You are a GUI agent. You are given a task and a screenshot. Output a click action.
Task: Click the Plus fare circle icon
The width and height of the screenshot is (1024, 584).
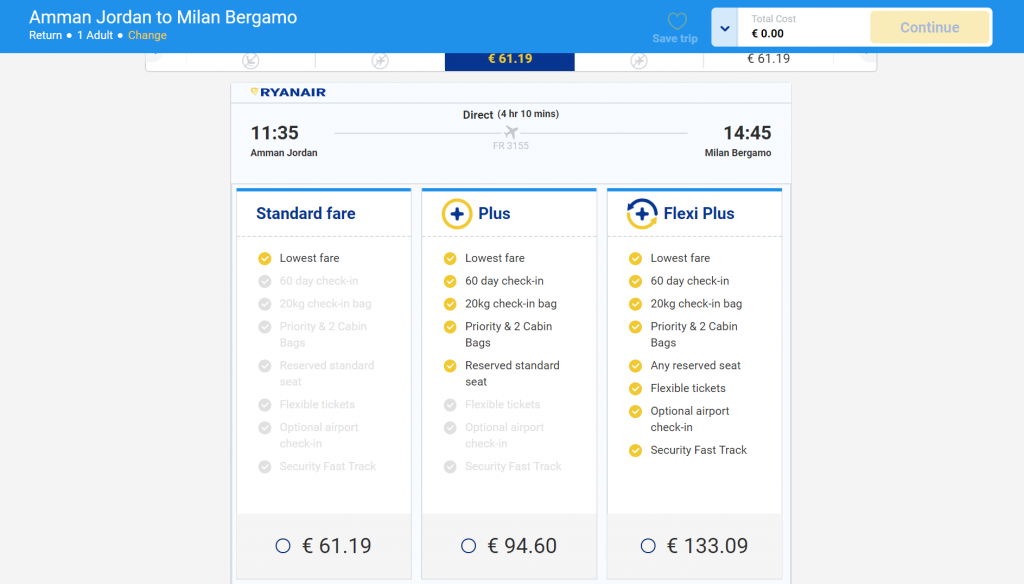457,214
